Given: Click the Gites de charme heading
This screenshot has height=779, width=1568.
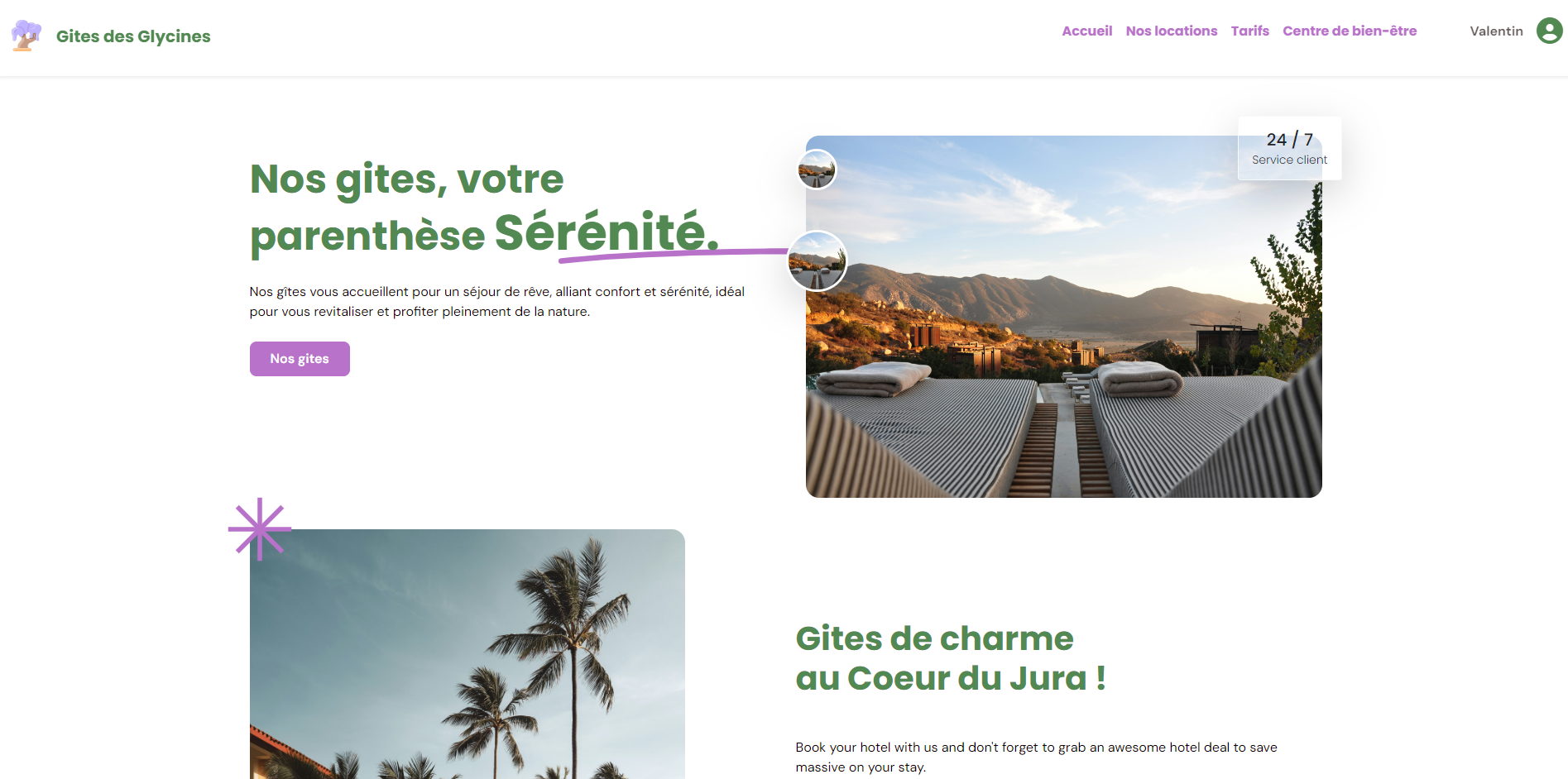Looking at the screenshot, I should (951, 658).
